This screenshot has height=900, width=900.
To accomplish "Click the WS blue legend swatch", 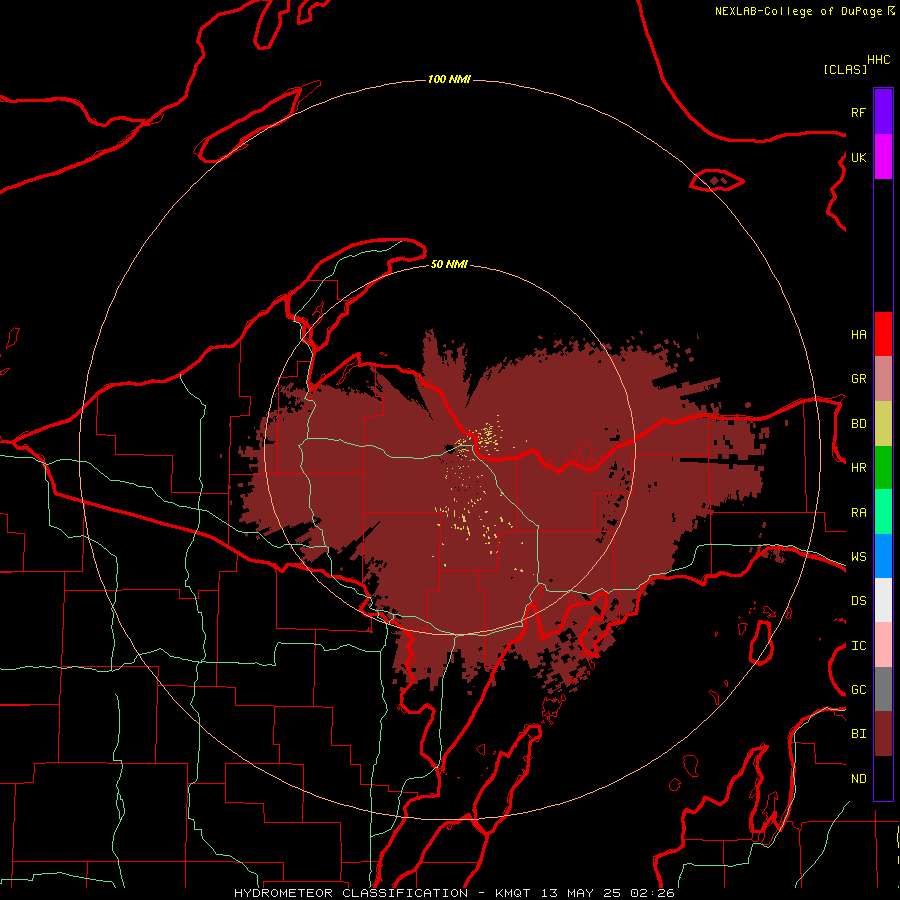I will (x=883, y=556).
